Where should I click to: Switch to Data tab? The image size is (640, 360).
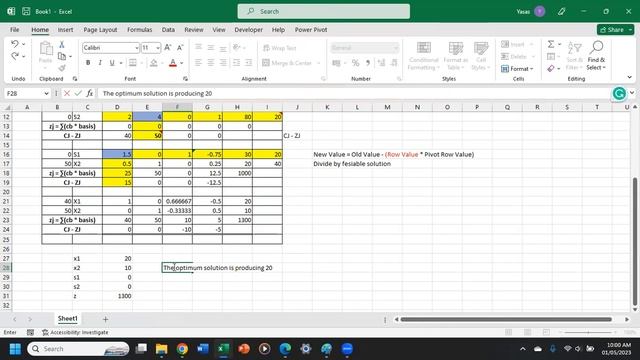(x=168, y=30)
